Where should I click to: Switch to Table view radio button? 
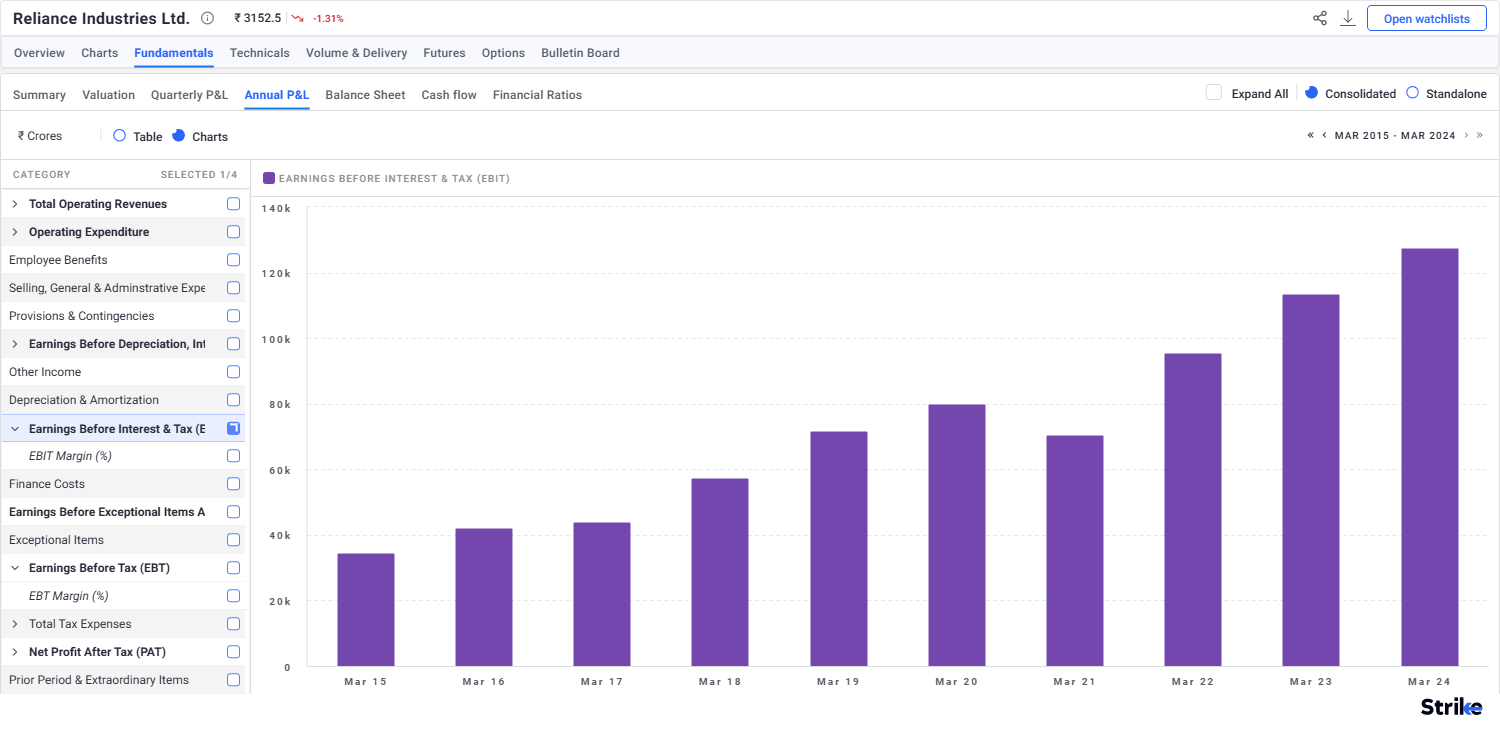119,135
